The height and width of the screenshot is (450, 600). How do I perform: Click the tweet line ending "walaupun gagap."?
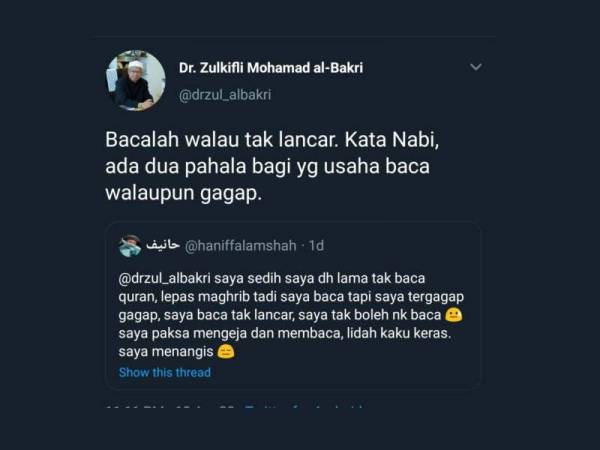tap(184, 193)
